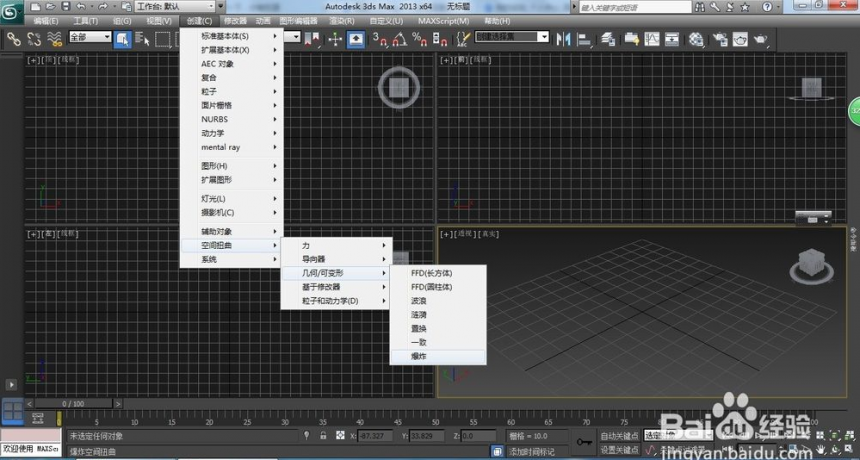Toggle the 3D Snaps magnet icon
Image resolution: width=860 pixels, height=460 pixels.
(379, 39)
